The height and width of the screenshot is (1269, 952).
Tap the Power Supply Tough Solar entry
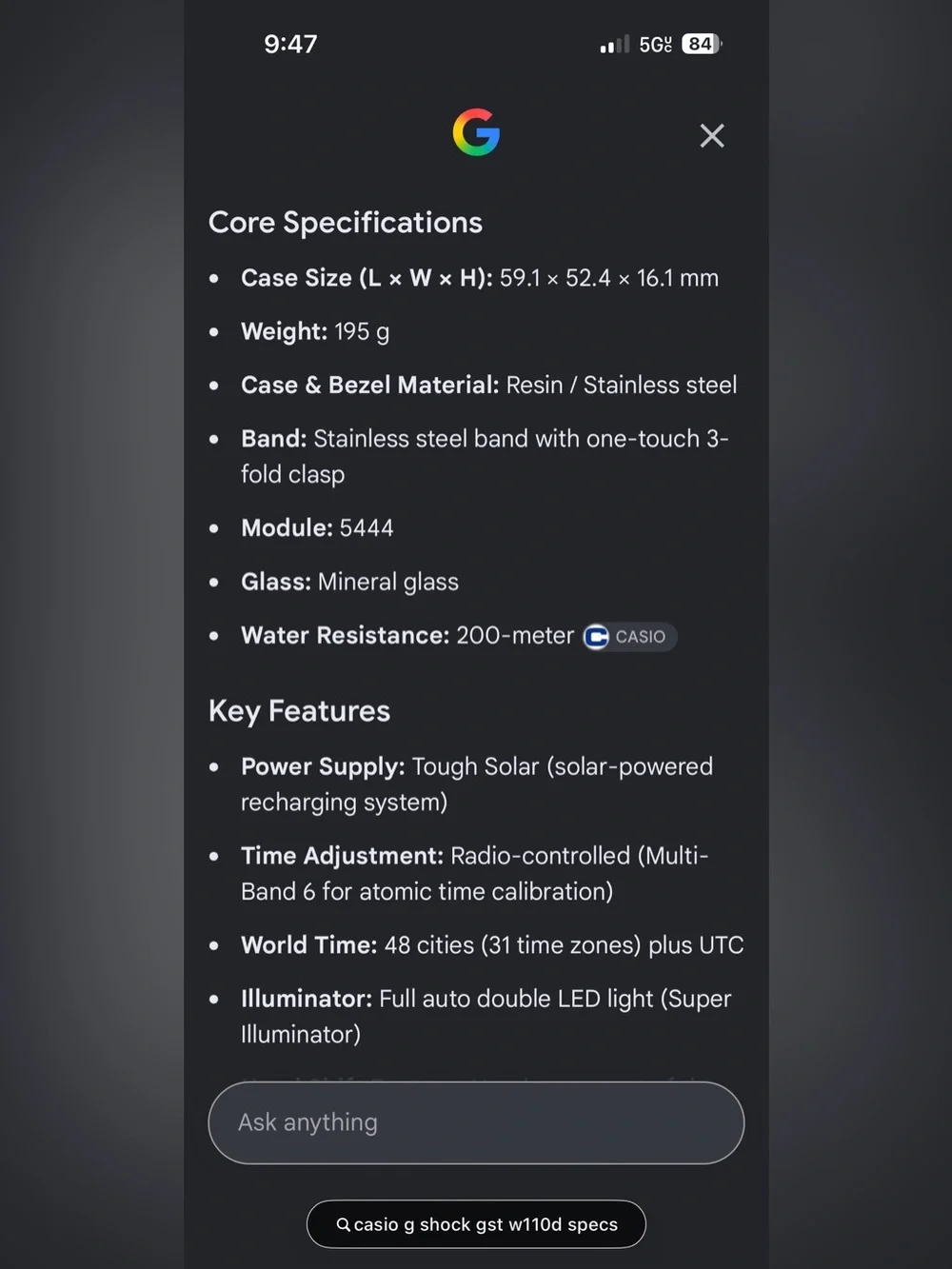(x=477, y=784)
